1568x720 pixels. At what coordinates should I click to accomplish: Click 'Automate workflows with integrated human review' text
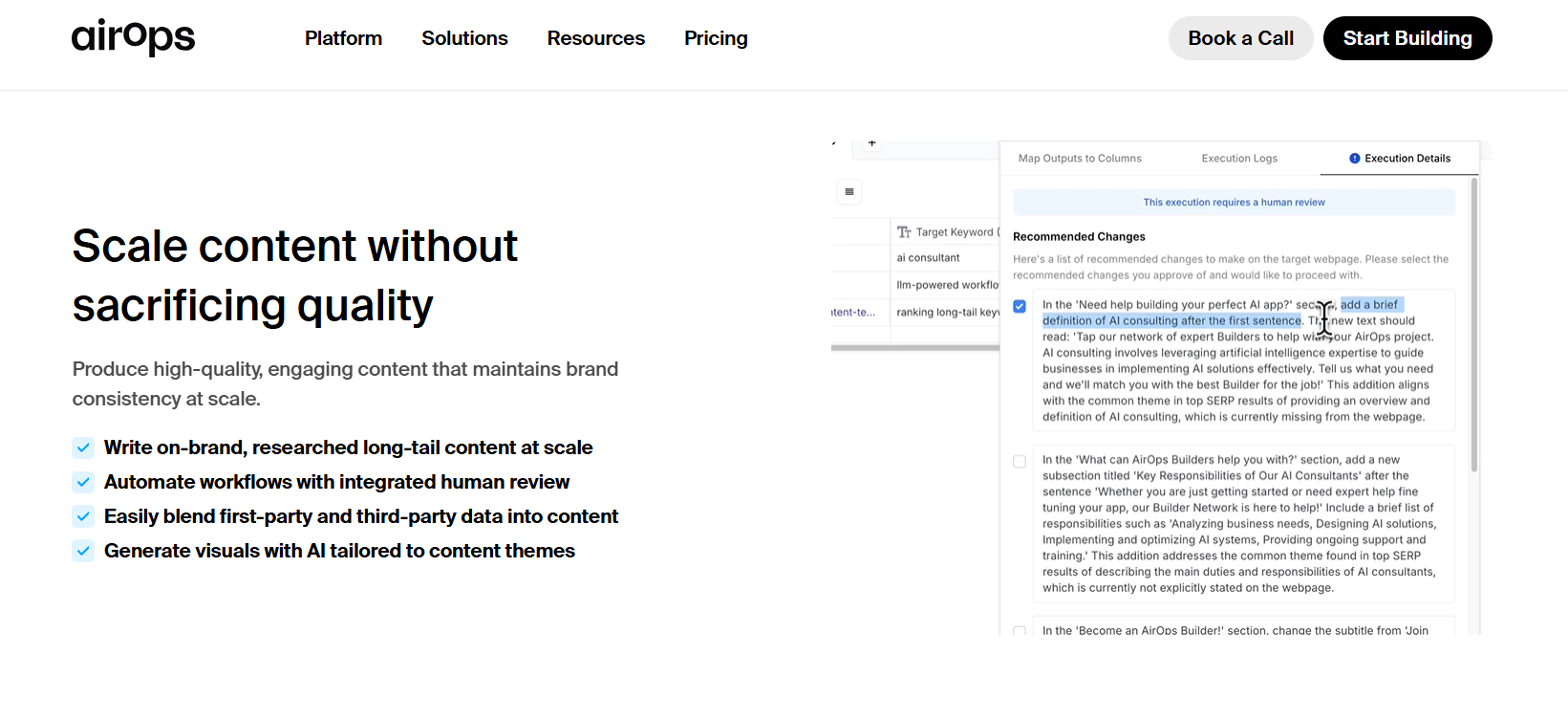click(x=336, y=482)
